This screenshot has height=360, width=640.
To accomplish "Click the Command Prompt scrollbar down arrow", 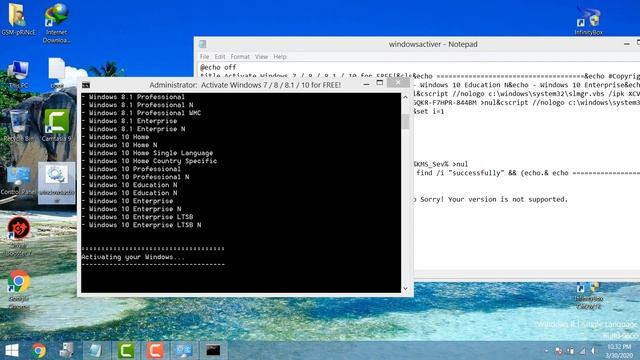I will pyautogui.click(x=405, y=288).
